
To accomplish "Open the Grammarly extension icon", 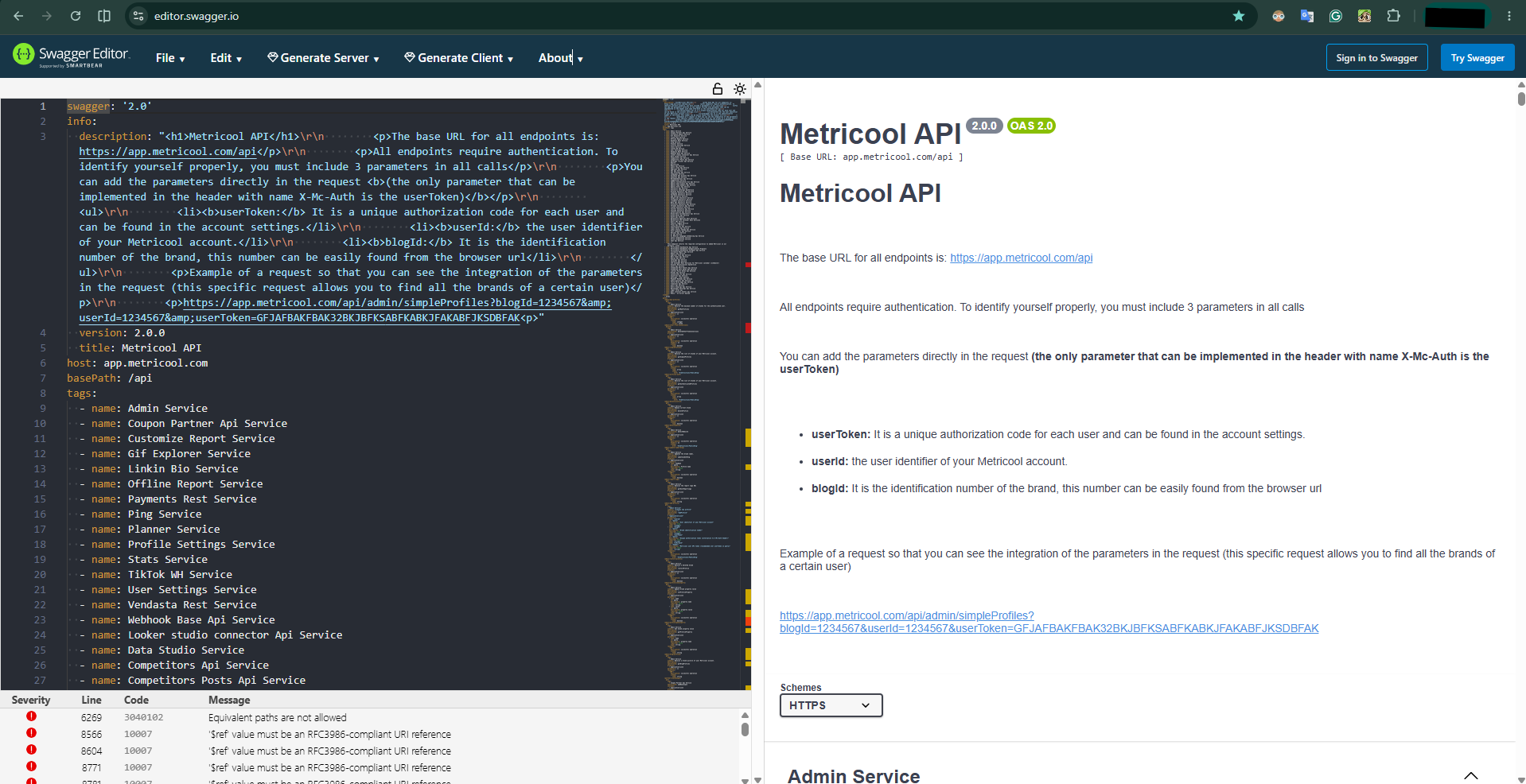I will (1336, 16).
